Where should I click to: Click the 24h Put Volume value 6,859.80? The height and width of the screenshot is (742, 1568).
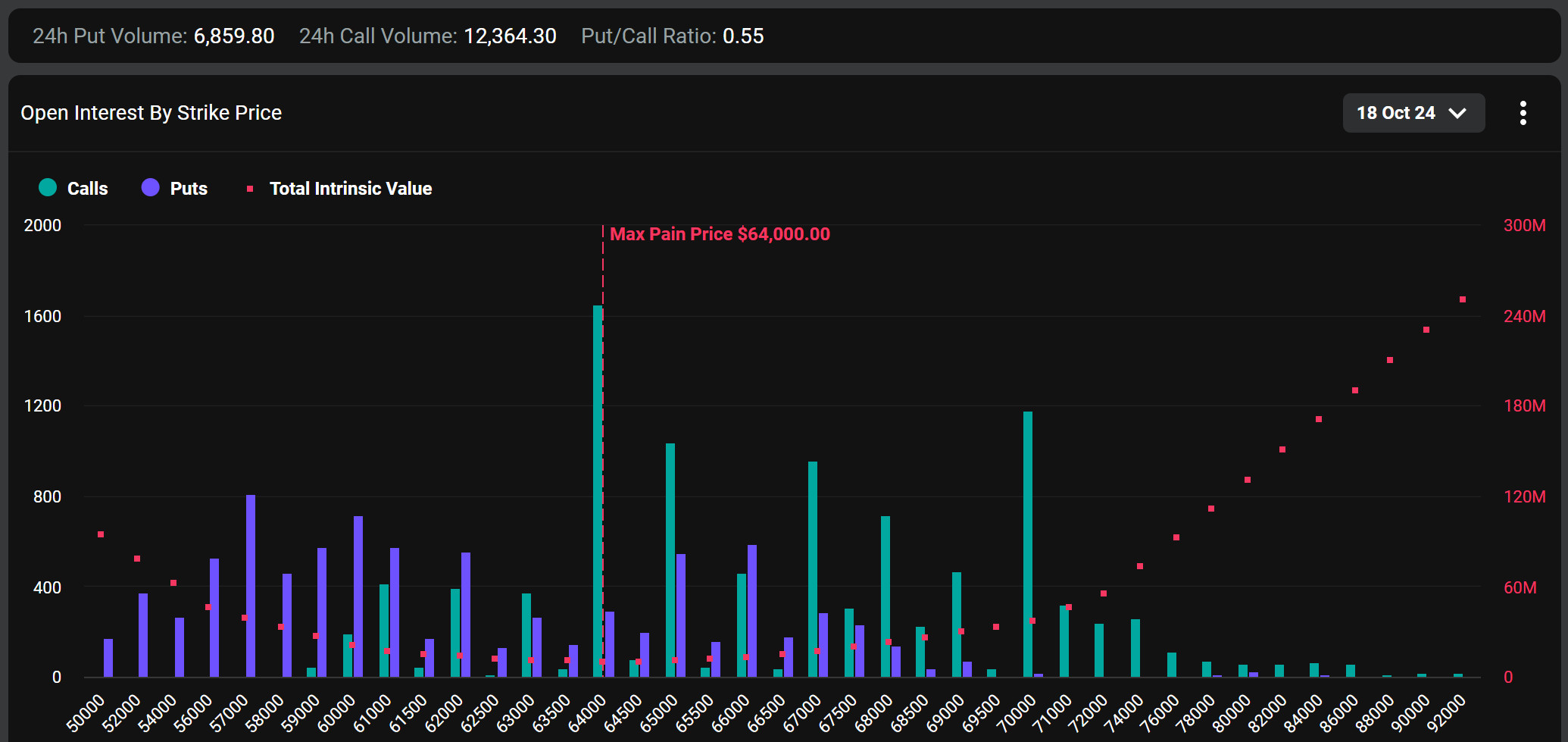pos(234,36)
